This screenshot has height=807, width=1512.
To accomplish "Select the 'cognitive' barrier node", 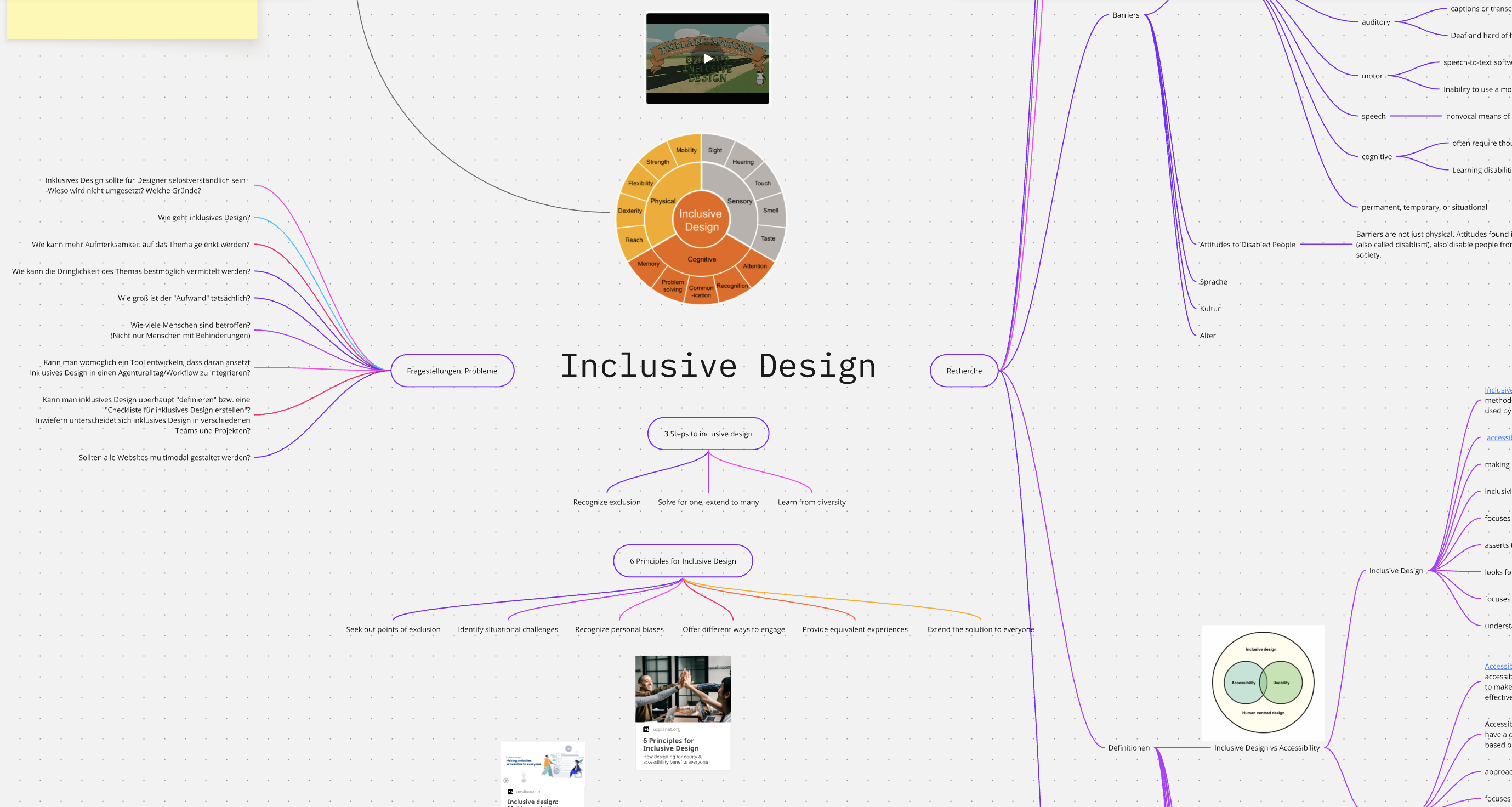I will click(x=1377, y=156).
